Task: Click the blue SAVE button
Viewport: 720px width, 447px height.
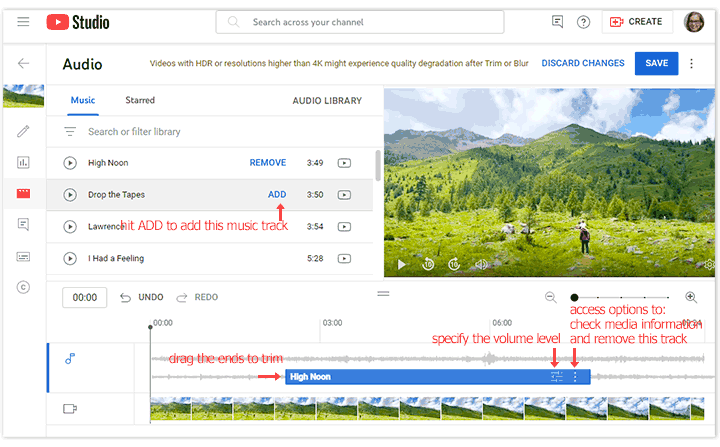Action: pyautogui.click(x=656, y=63)
